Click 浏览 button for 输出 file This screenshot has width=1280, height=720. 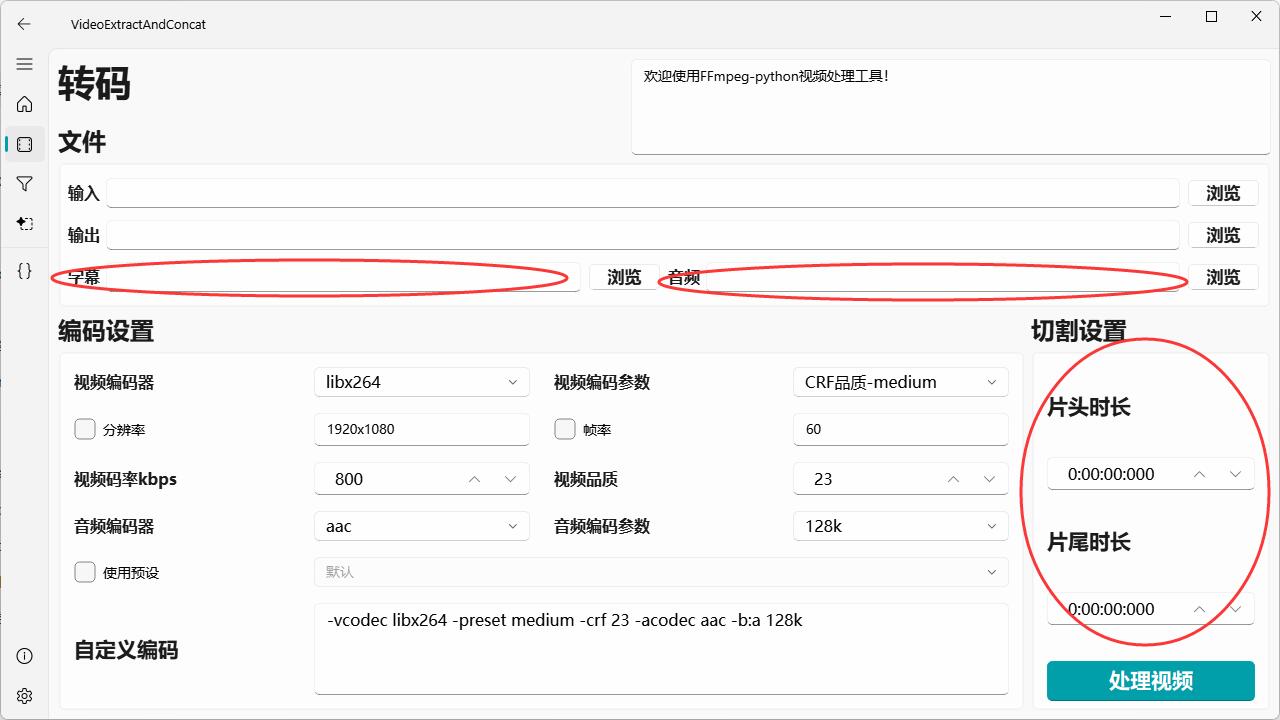click(x=1223, y=235)
